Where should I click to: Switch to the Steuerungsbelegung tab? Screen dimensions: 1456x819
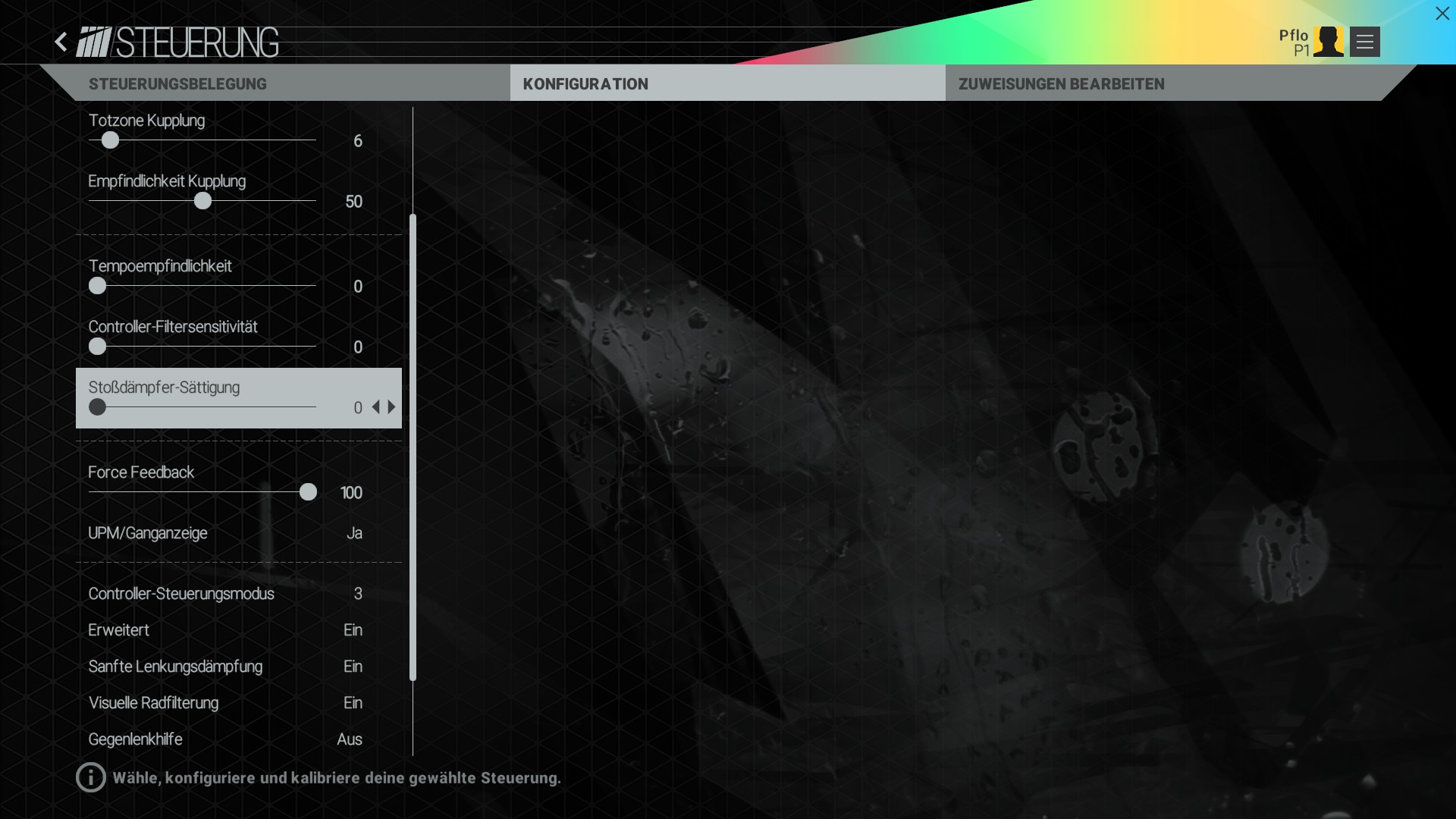click(x=177, y=84)
